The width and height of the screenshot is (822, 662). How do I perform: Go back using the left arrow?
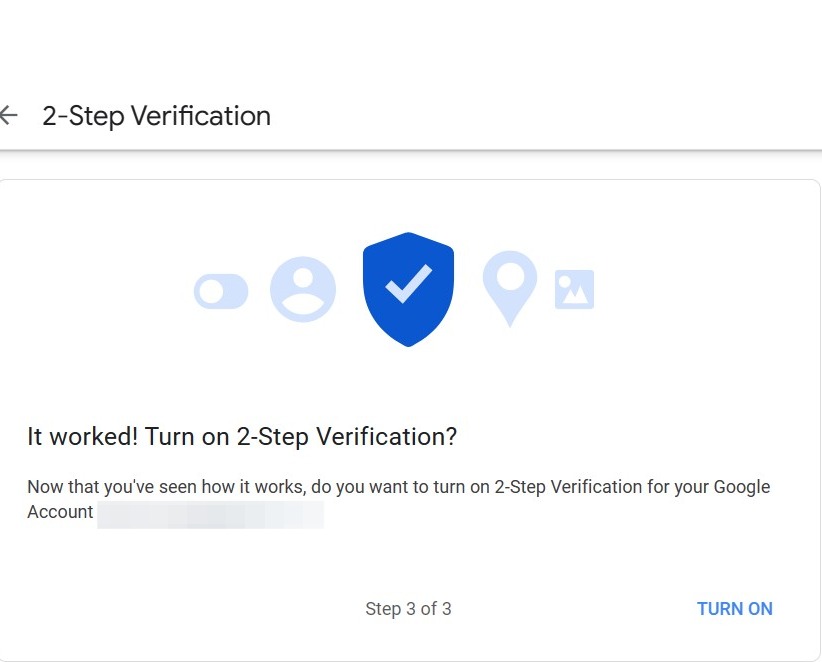pyautogui.click(x=9, y=115)
